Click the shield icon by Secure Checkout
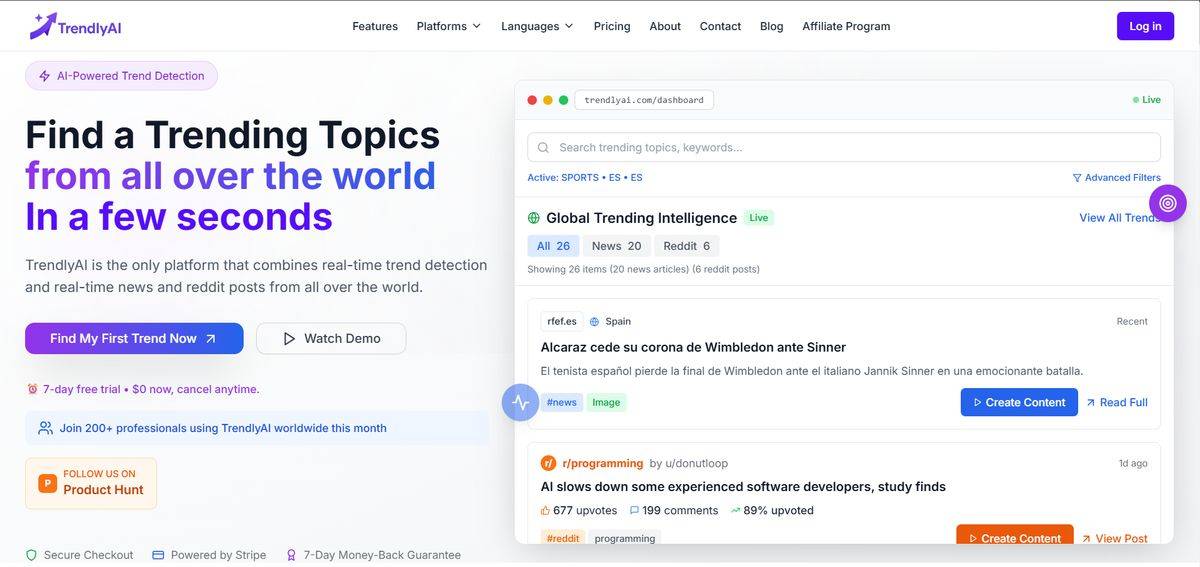The image size is (1200, 567). 31,555
